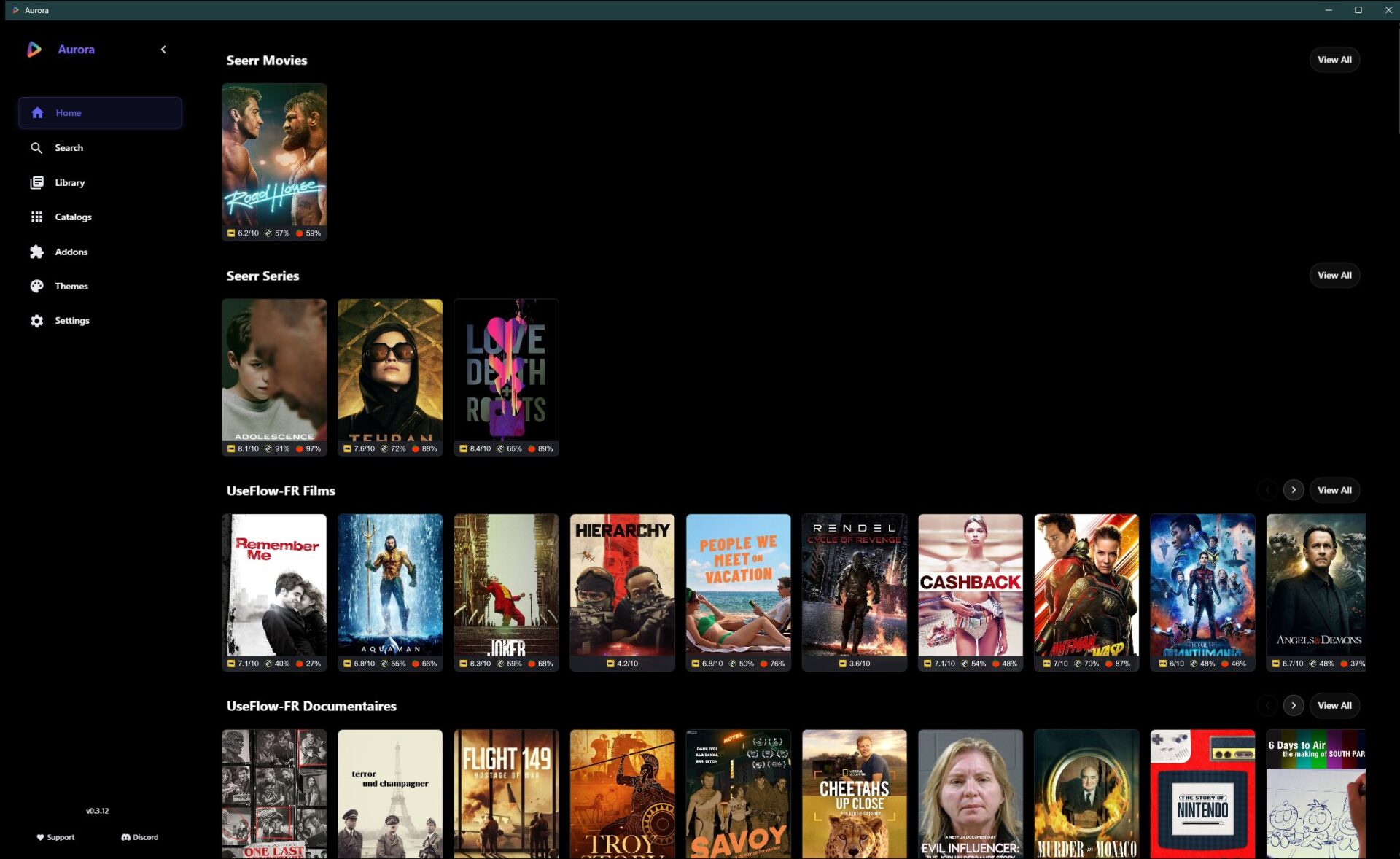Image resolution: width=1400 pixels, height=859 pixels.
Task: Click the Search magnifier icon
Action: click(x=36, y=148)
